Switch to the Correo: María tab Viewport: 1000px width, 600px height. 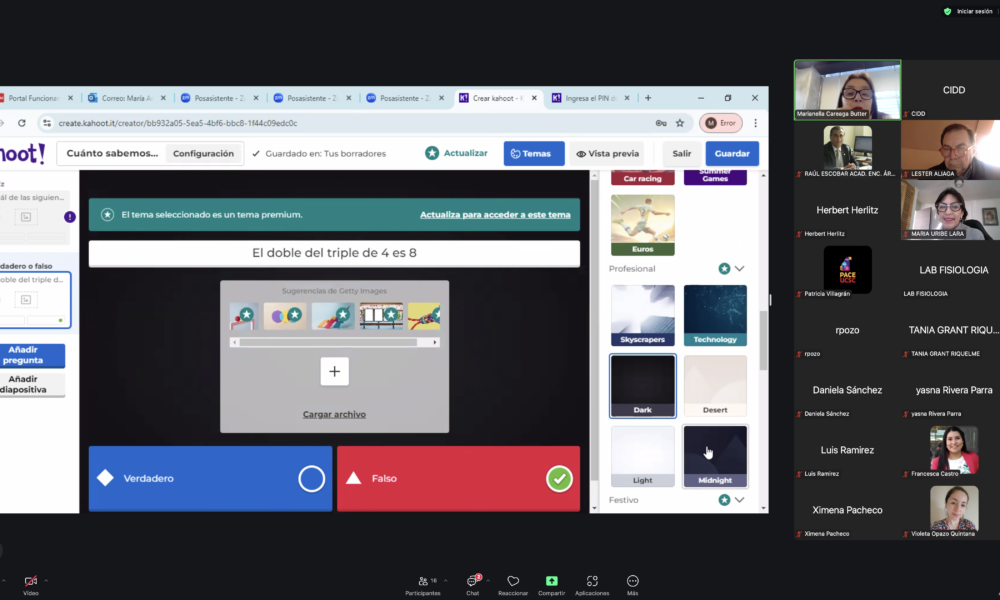pyautogui.click(x=126, y=98)
